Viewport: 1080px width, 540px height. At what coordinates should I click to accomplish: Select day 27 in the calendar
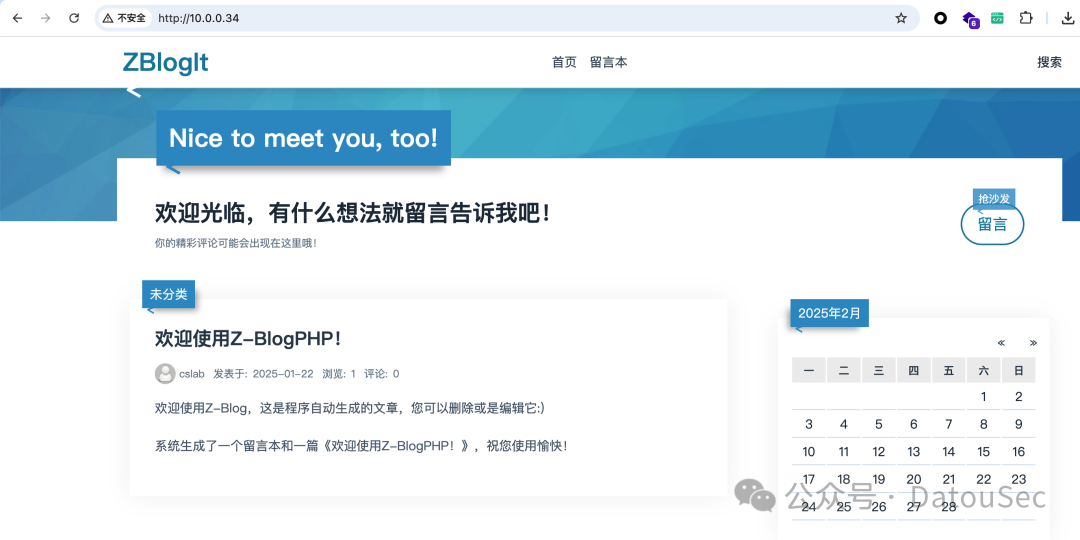pos(914,507)
